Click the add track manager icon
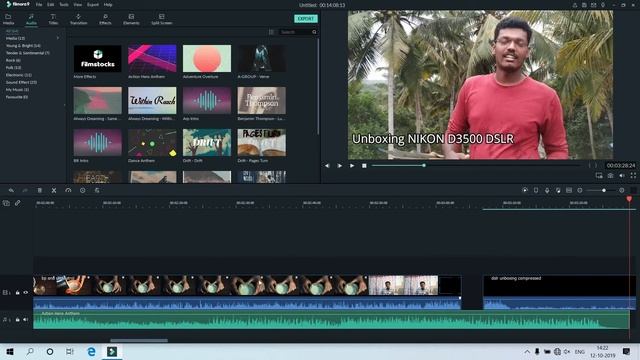 pyautogui.click(x=6, y=203)
